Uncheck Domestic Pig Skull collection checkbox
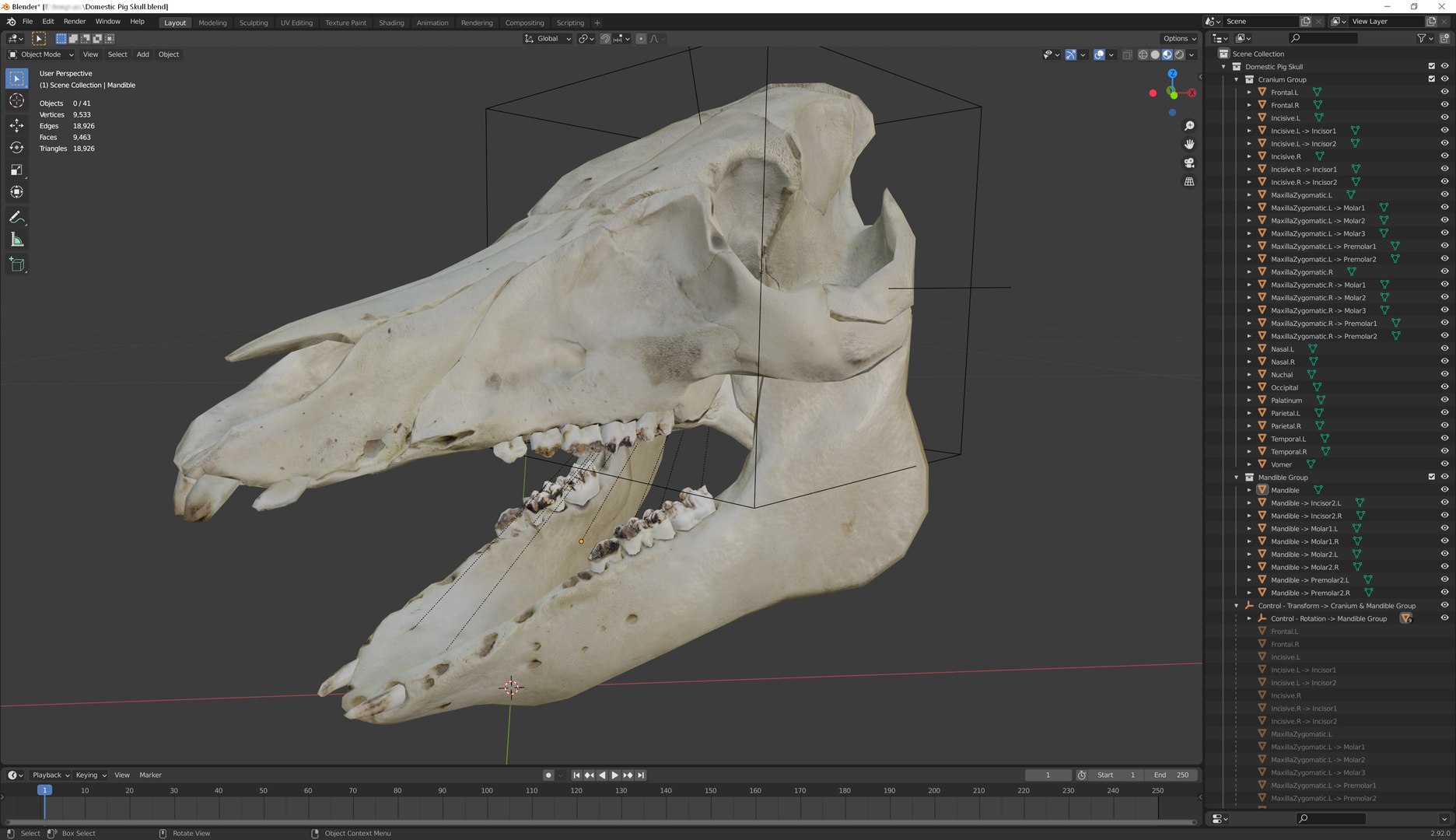 coord(1432,66)
